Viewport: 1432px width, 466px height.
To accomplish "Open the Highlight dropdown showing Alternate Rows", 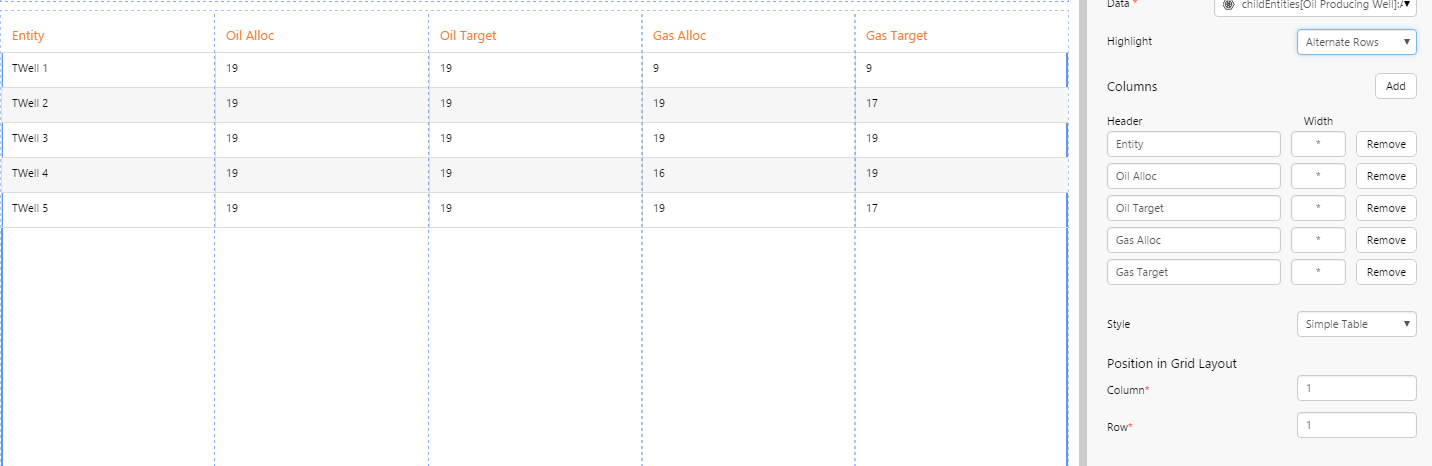I will click(1356, 42).
